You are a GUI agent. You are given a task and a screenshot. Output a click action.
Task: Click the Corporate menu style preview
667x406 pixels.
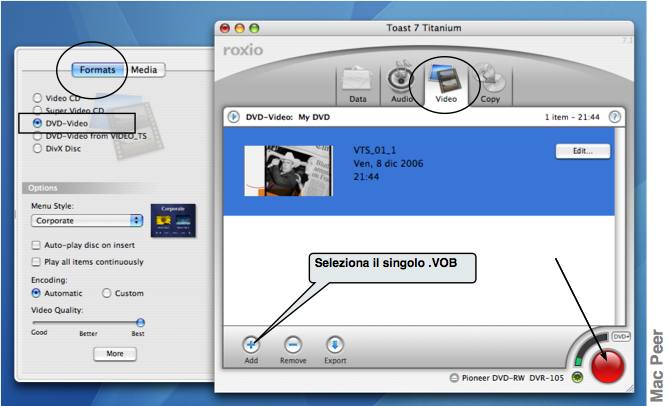point(173,220)
